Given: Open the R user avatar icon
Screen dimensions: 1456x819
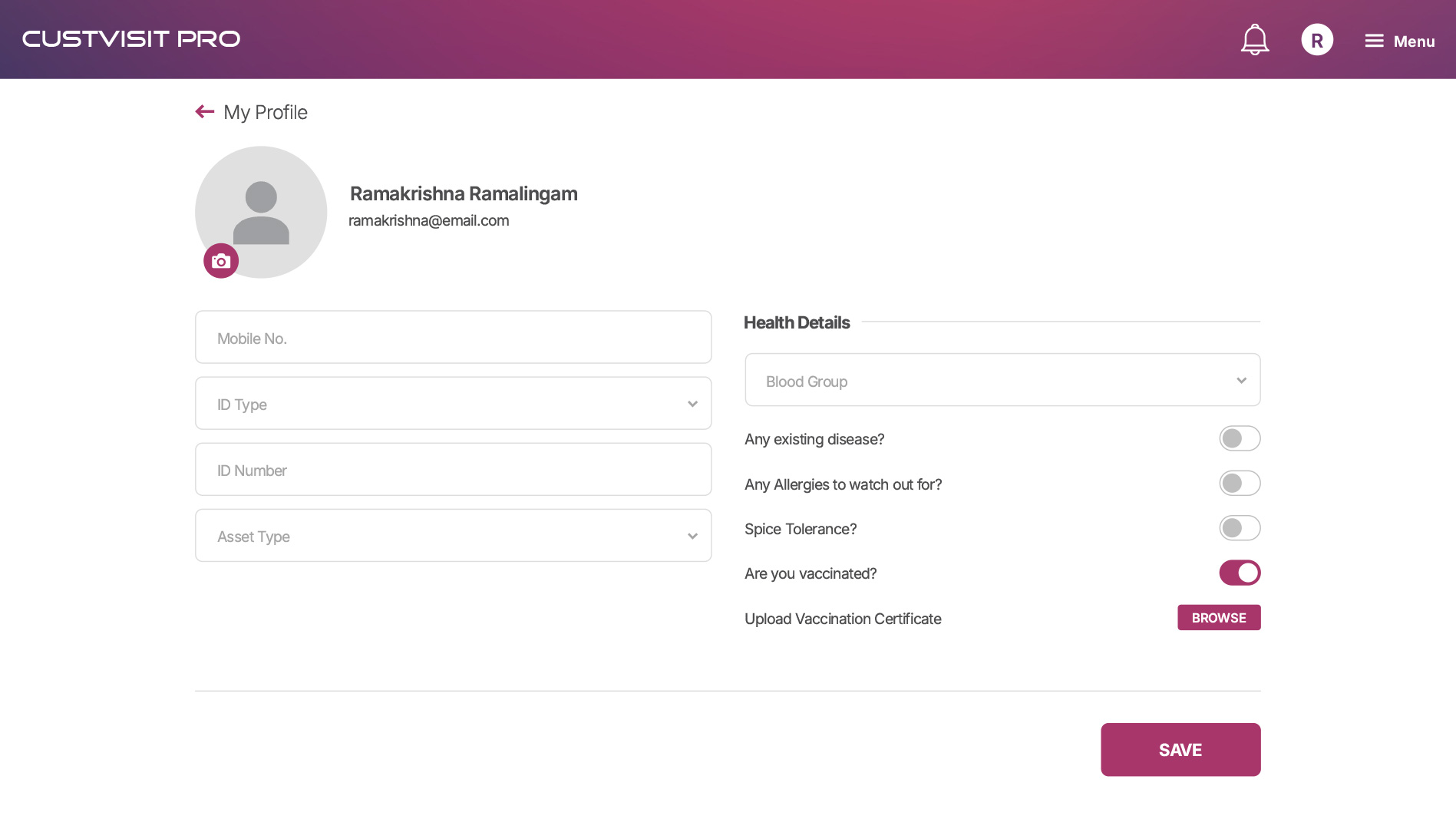Looking at the screenshot, I should click(1316, 40).
